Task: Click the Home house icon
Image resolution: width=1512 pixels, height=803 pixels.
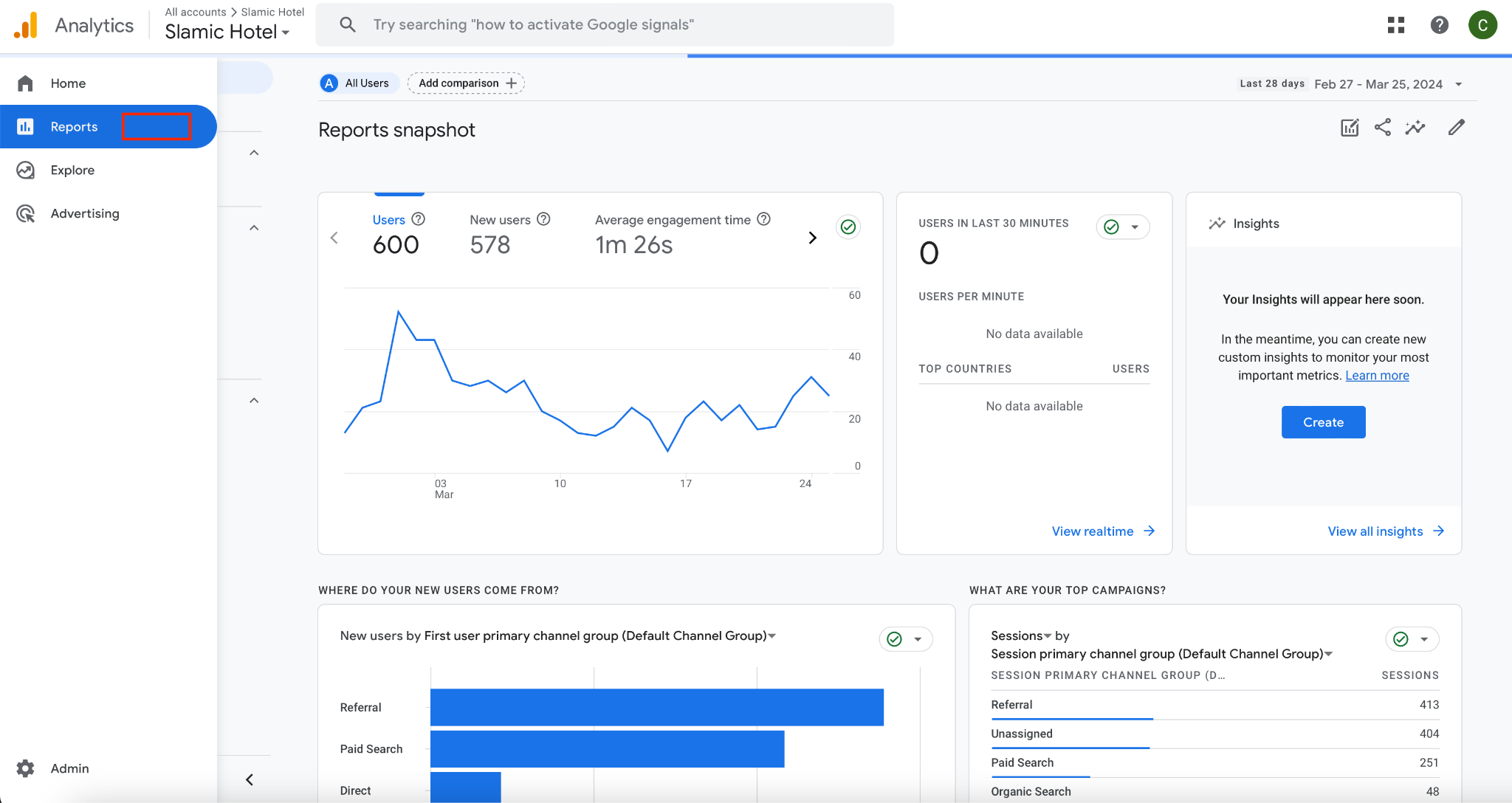Action: (x=25, y=83)
